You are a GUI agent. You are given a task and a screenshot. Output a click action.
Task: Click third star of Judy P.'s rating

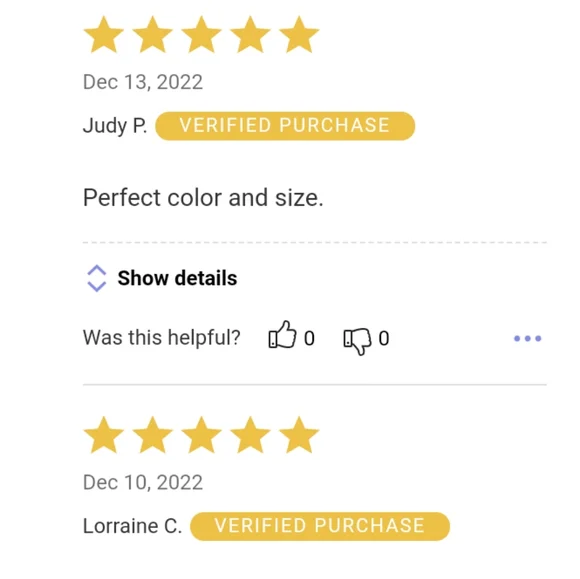201,34
